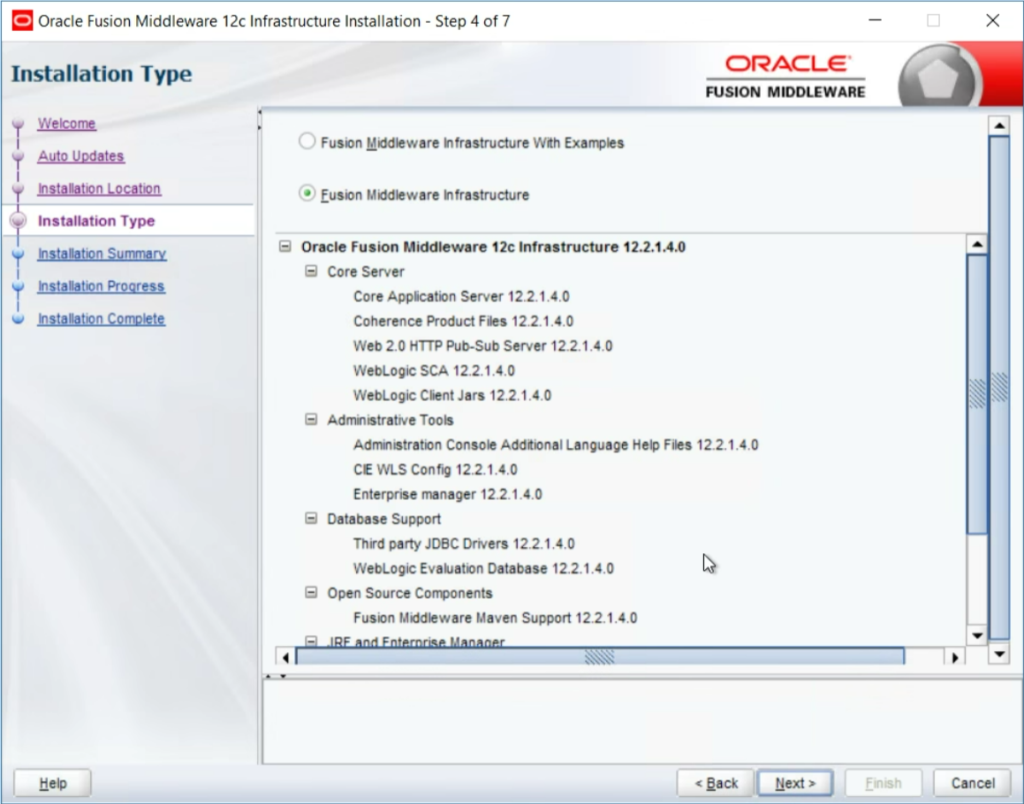Select Web 2.0 HTTP Pub-Sub Server row

click(x=483, y=346)
